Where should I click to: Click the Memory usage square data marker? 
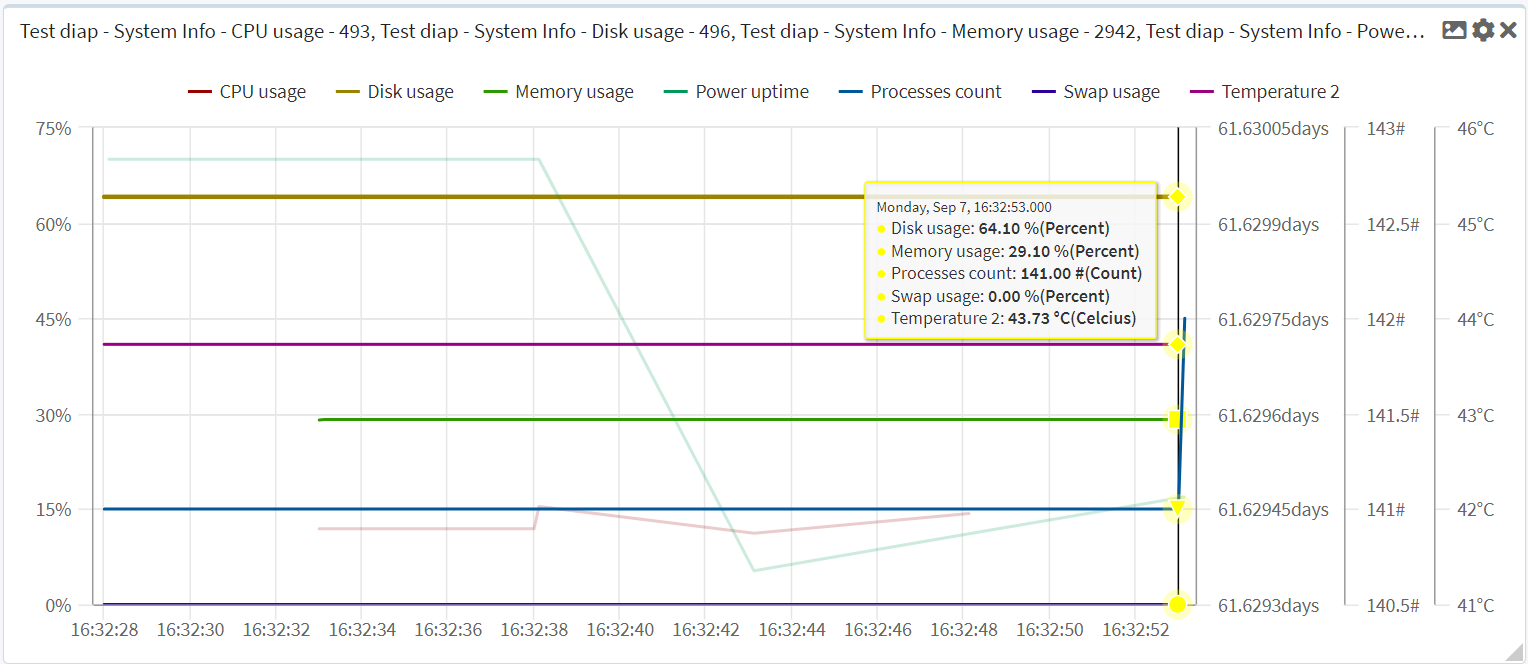coord(1176,419)
